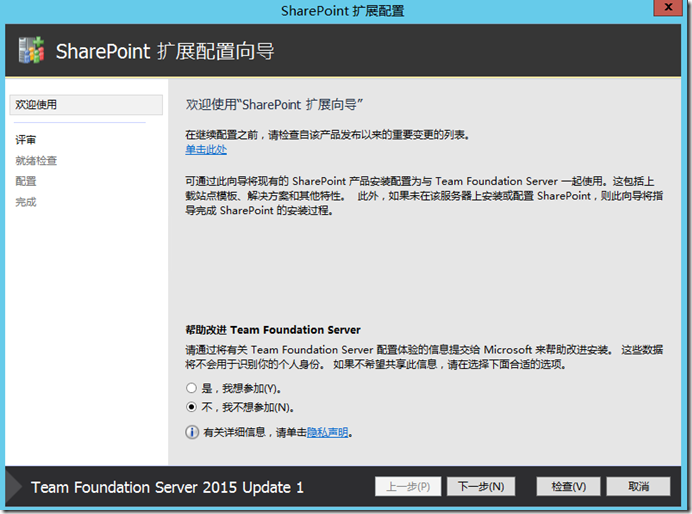Click the '欢迎使用"SharePoint 扩展向导"' heading
Screen dimensions: 692x514
(274, 105)
